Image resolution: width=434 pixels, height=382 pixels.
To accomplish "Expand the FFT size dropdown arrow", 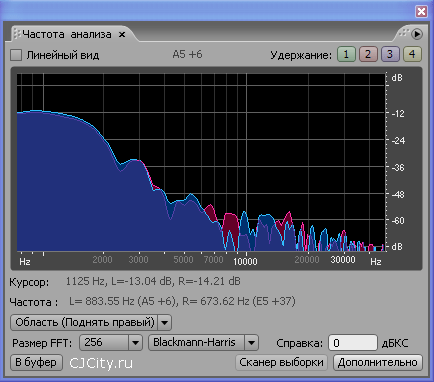I will click(135, 343).
